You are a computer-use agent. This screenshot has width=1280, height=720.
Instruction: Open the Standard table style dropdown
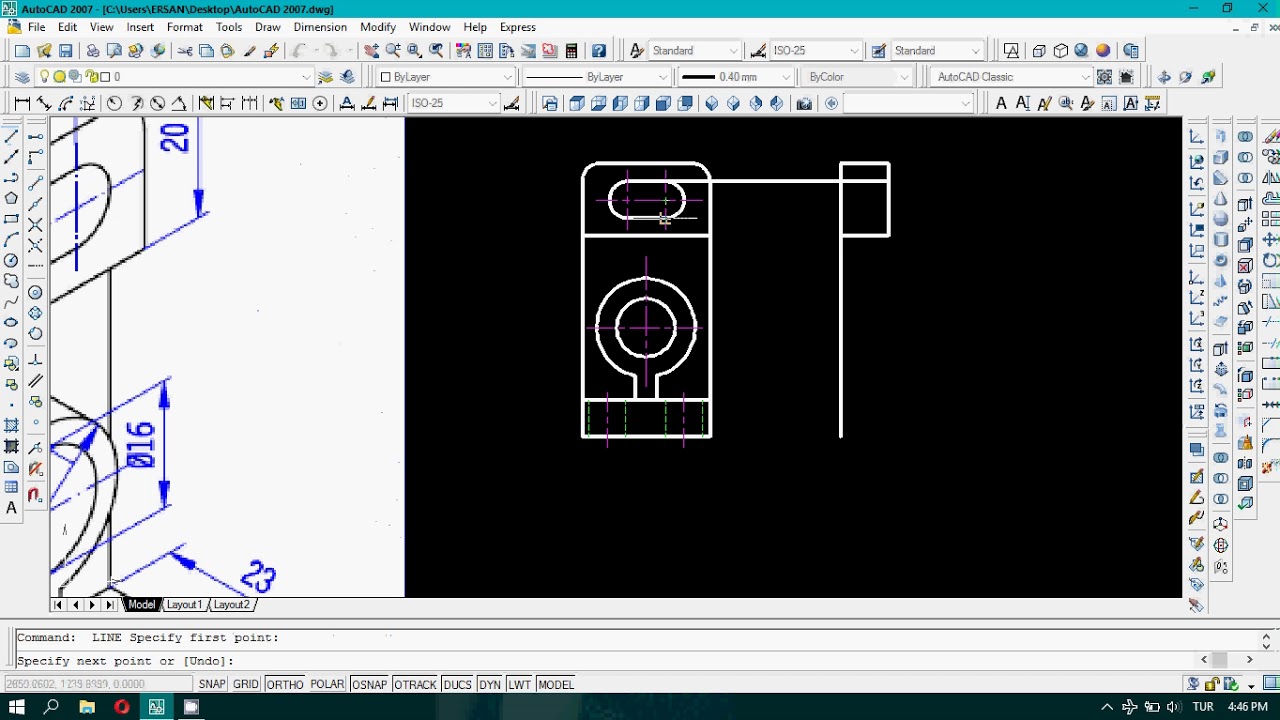(x=936, y=51)
